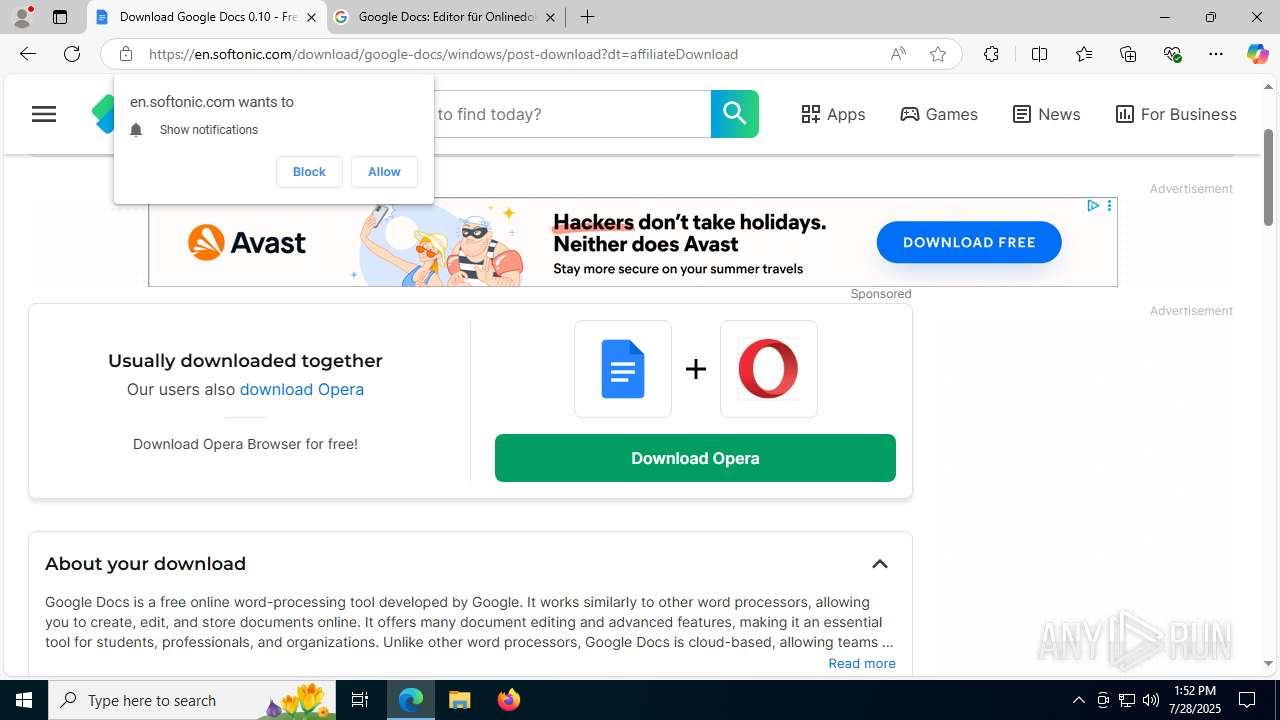1280x720 pixels.
Task: Click the Avast DOWNLOAD FREE button
Action: click(969, 242)
